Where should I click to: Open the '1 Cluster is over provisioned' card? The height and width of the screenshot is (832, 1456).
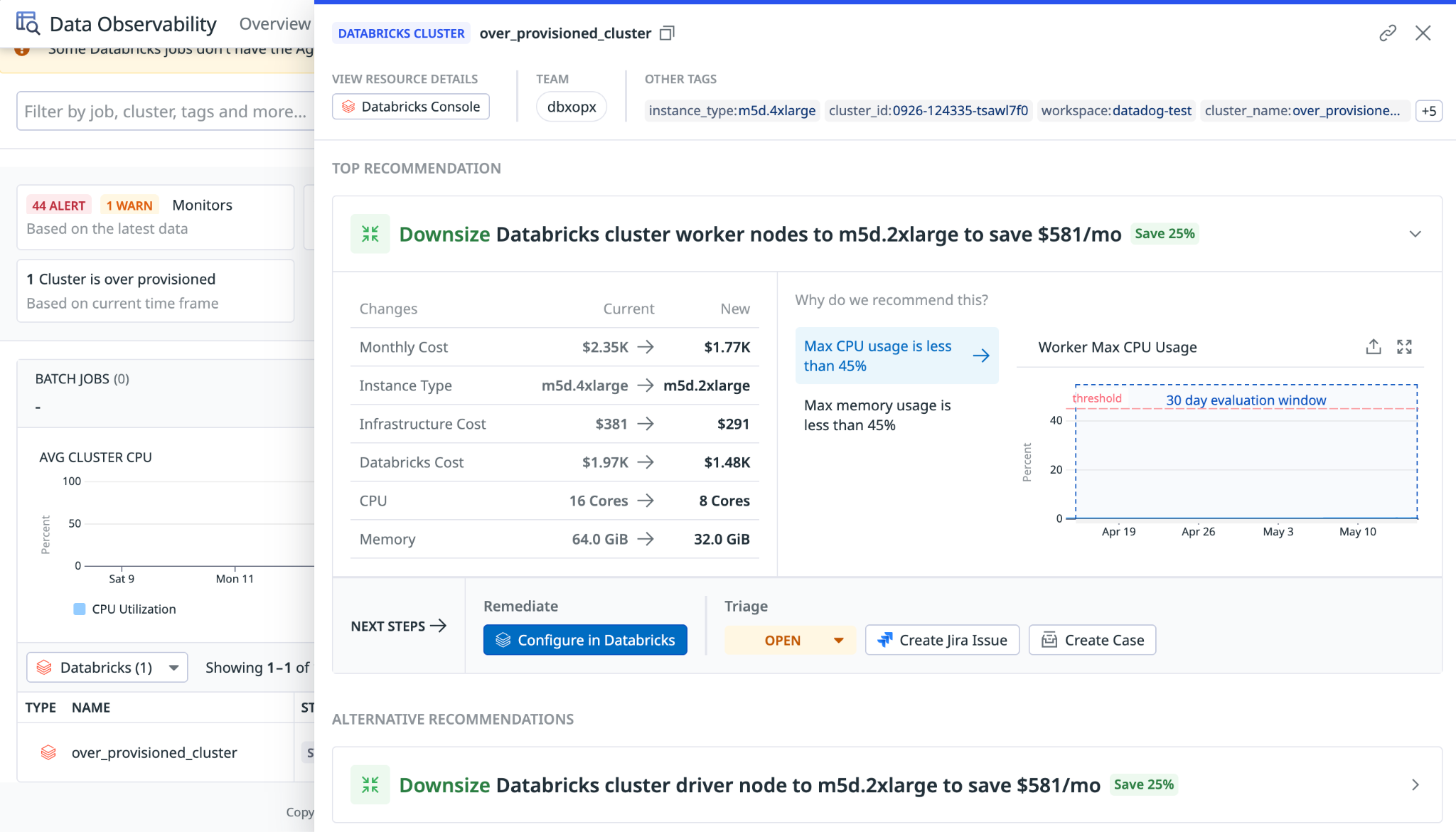tap(155, 291)
